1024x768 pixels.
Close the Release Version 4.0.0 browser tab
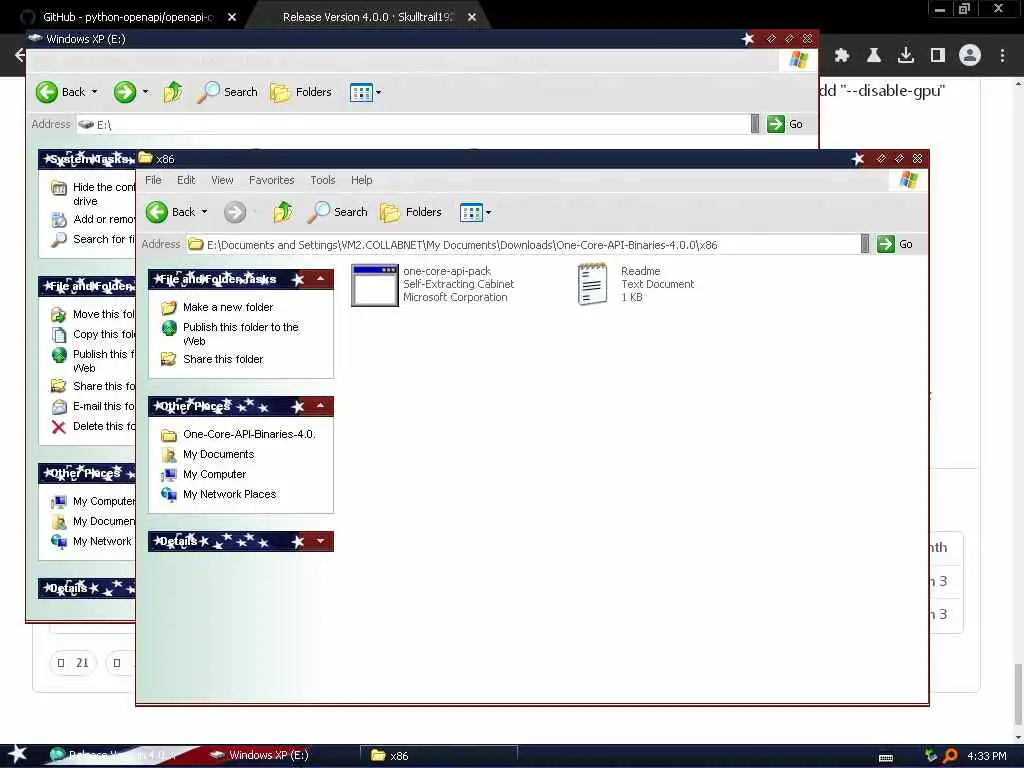[x=472, y=17]
